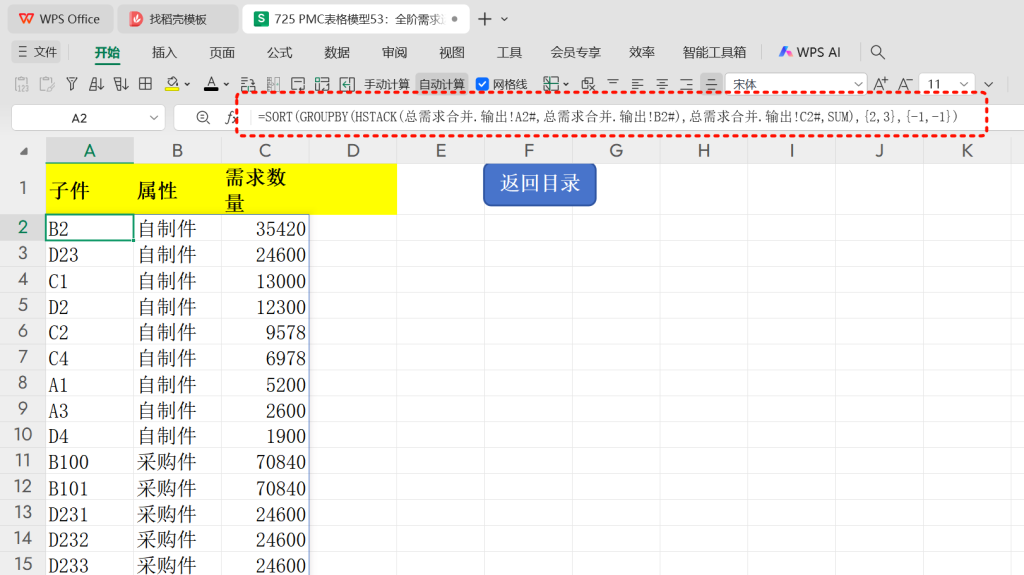The width and height of the screenshot is (1024, 575).
Task: Align text left
Action: pos(637,84)
